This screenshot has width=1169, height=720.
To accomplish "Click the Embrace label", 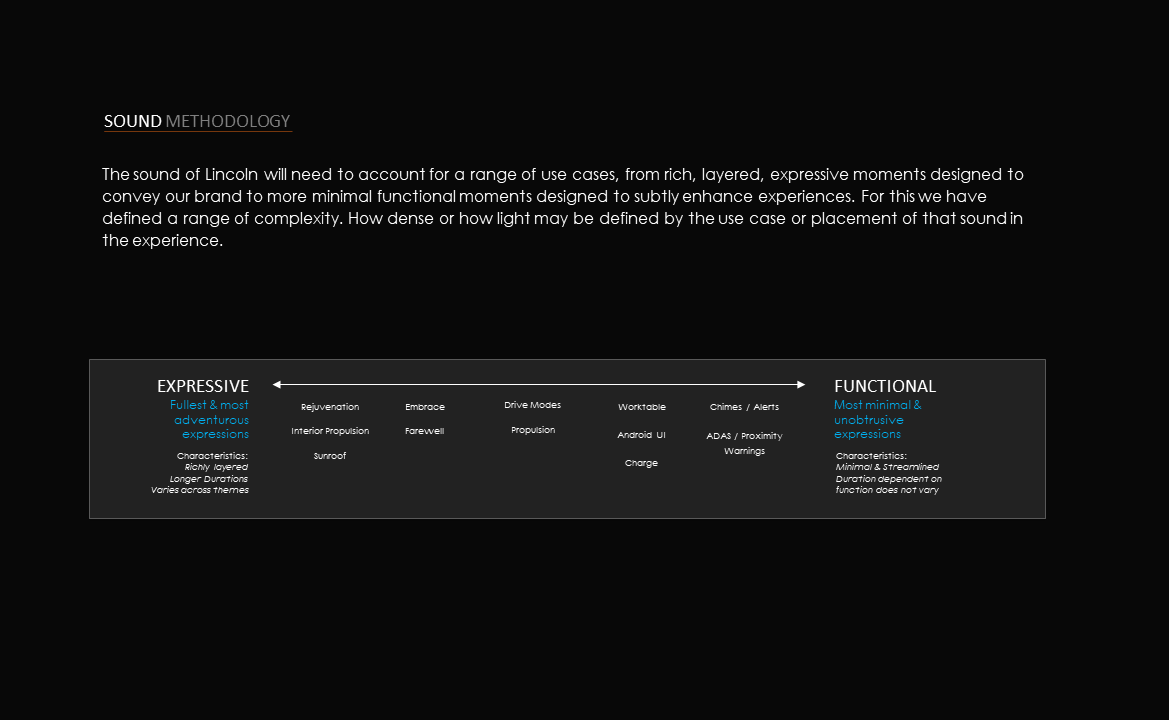I will (425, 407).
